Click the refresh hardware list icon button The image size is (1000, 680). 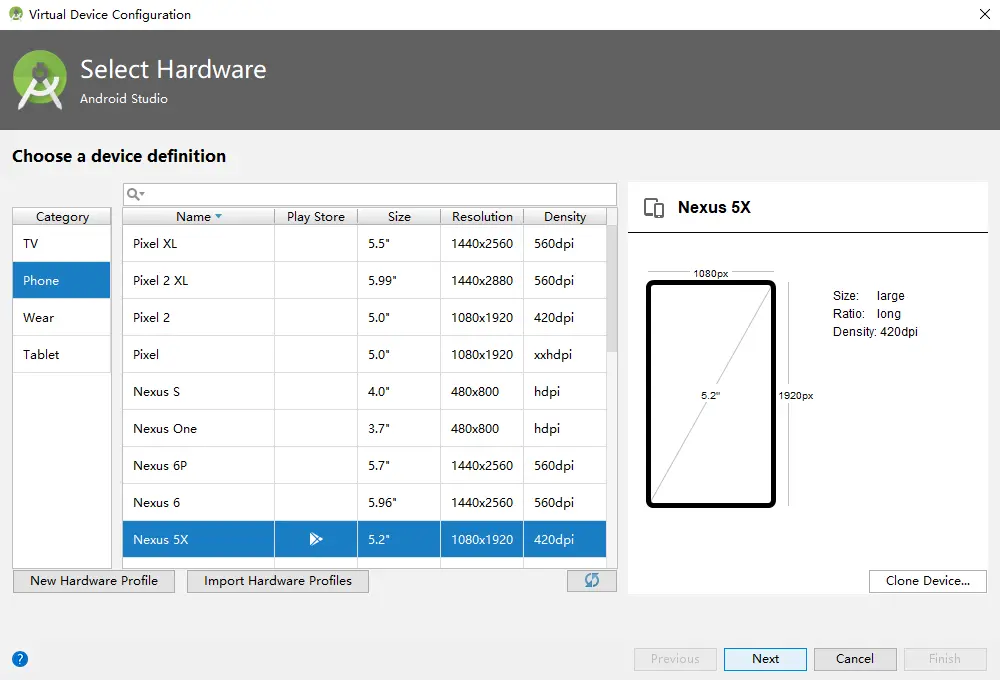pos(592,580)
